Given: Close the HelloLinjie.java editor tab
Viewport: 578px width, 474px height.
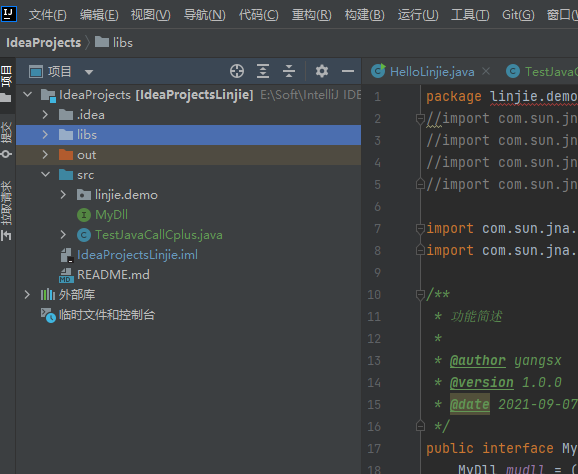Looking at the screenshot, I should (x=486, y=71).
